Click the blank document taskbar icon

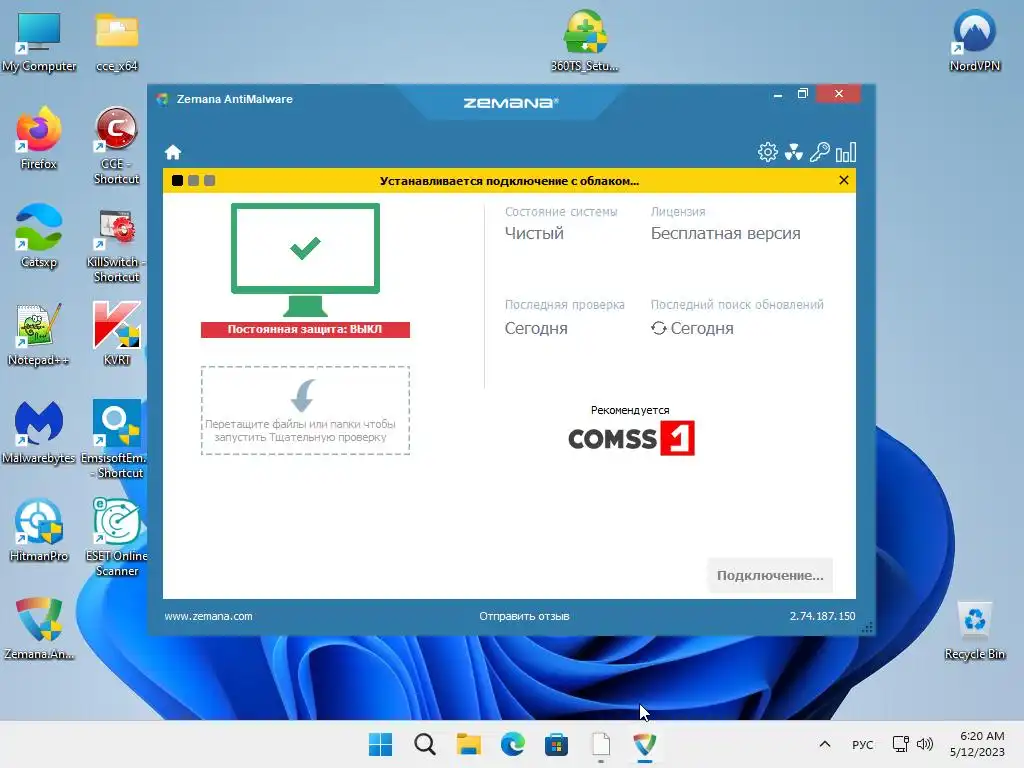click(x=601, y=744)
